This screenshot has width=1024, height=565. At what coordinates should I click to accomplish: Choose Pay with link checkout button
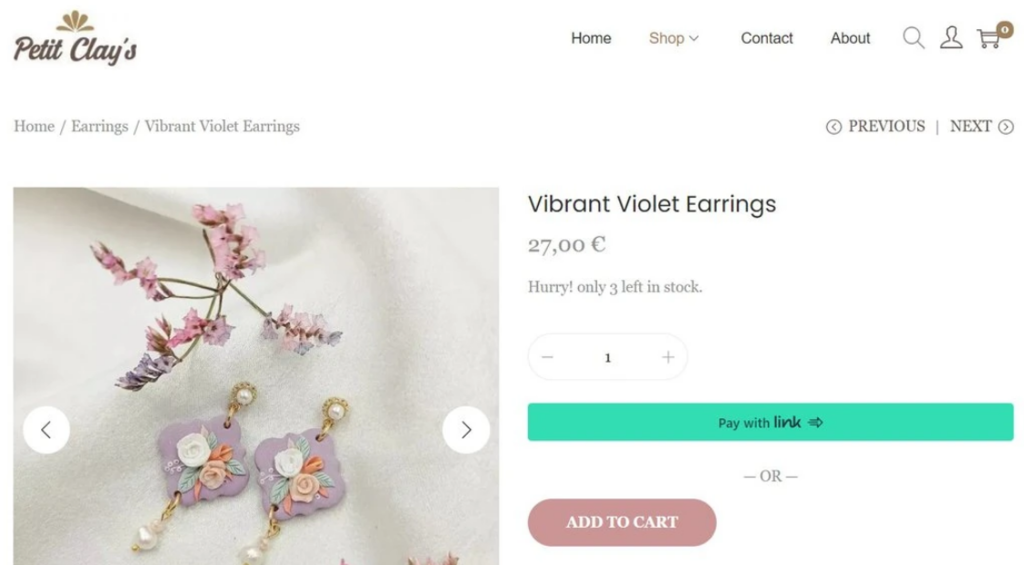[x=771, y=422]
